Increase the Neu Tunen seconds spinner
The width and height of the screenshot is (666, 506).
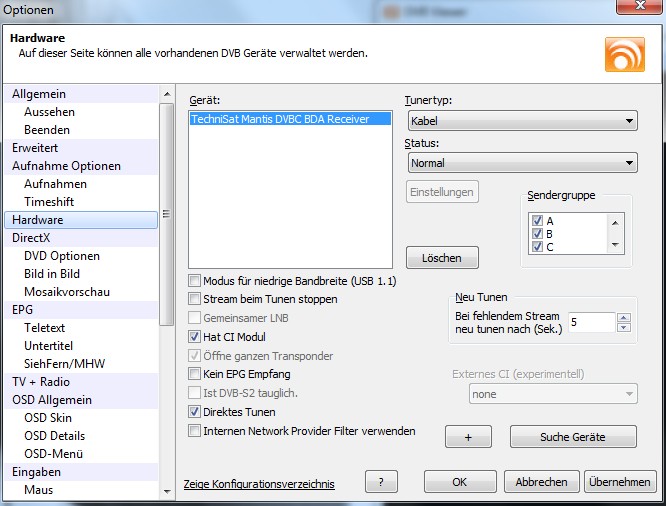tap(624, 317)
